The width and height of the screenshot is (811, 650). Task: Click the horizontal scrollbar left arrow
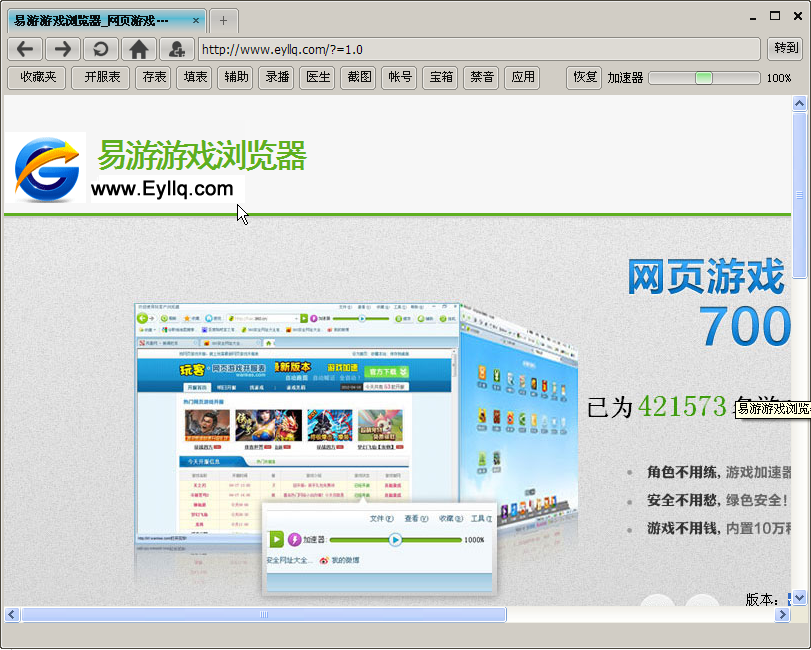(x=11, y=614)
